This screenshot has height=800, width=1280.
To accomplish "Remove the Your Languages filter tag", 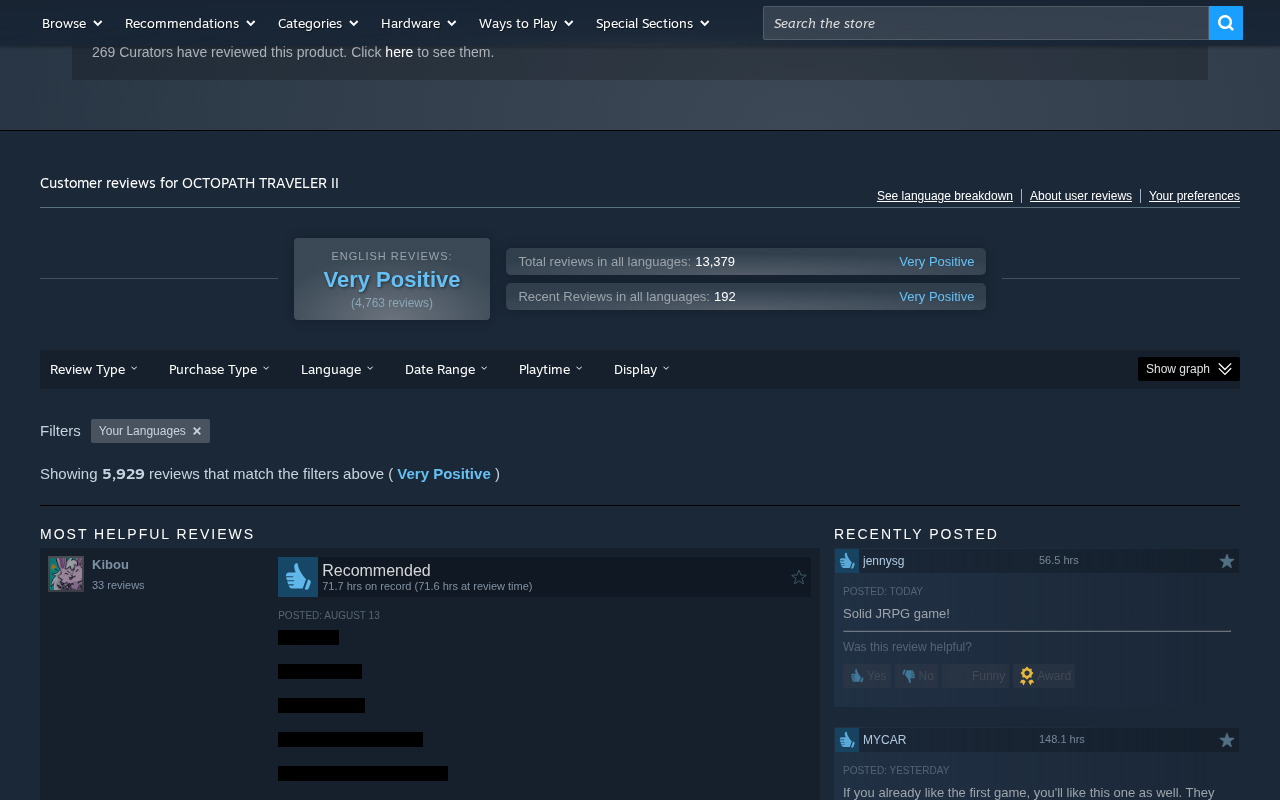I will point(197,431).
